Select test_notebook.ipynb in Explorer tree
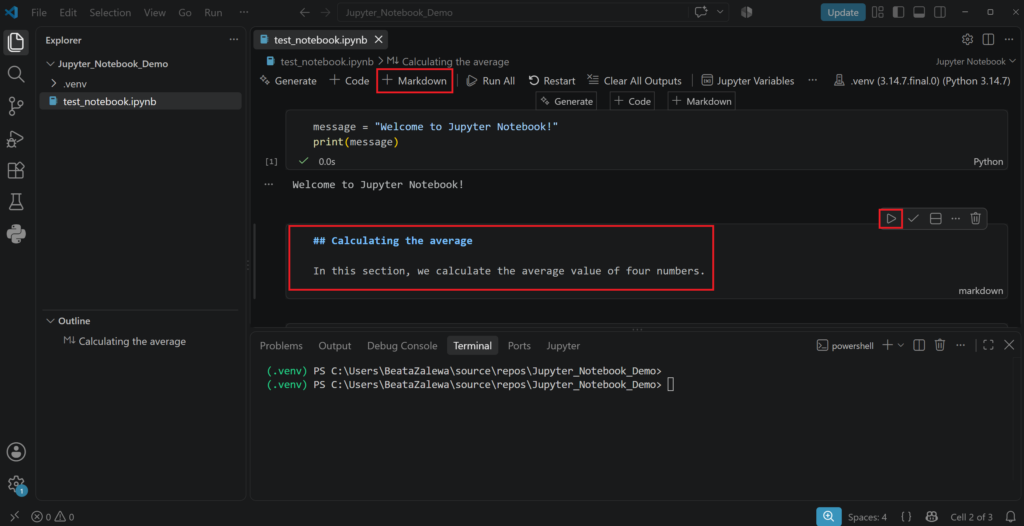This screenshot has height=526, width=1024. [x=140, y=101]
